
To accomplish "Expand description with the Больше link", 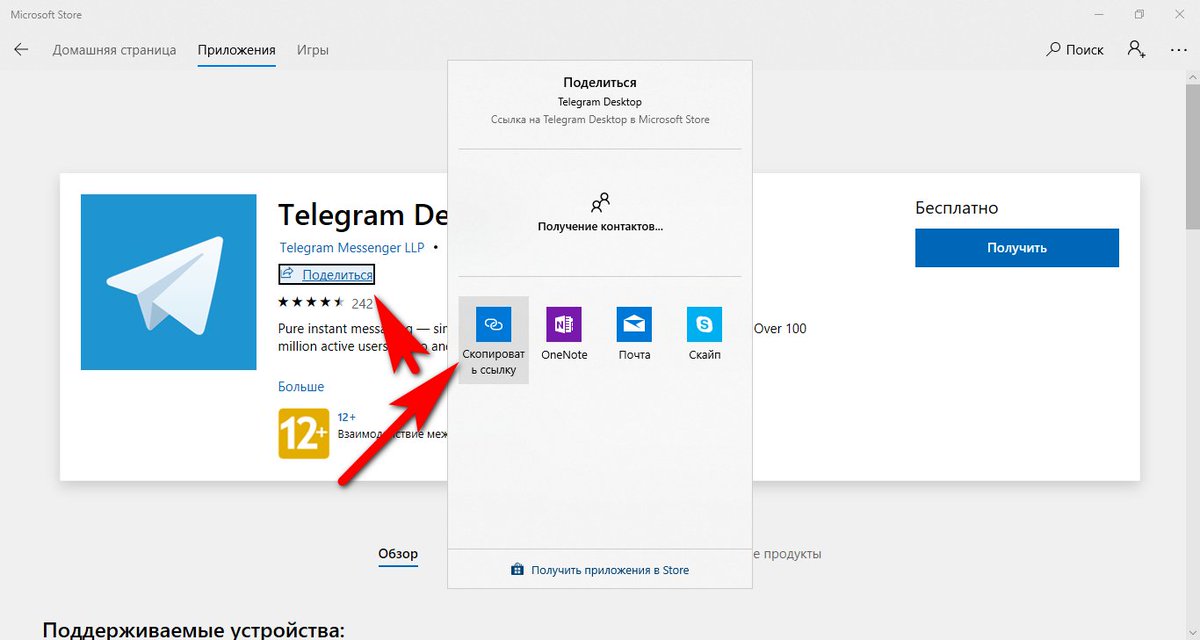I will pyautogui.click(x=301, y=386).
